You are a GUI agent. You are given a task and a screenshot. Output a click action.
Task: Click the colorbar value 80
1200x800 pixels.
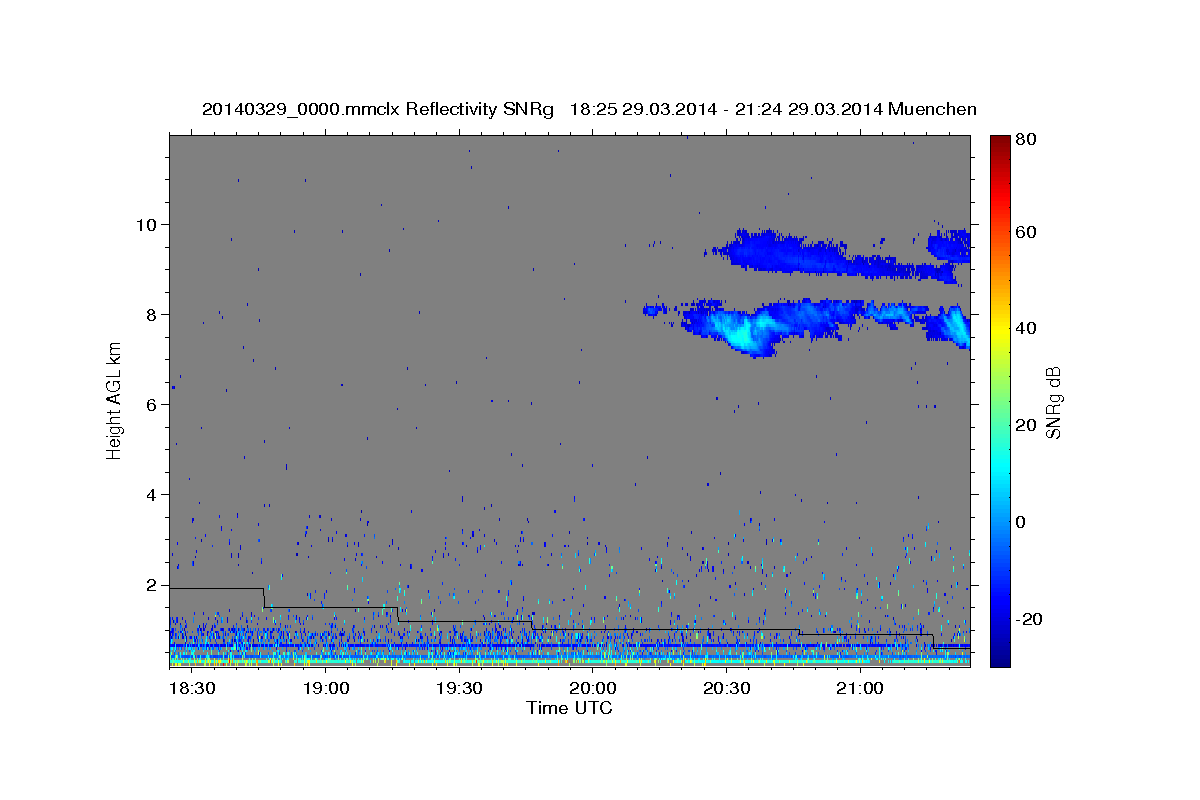pos(1025,140)
